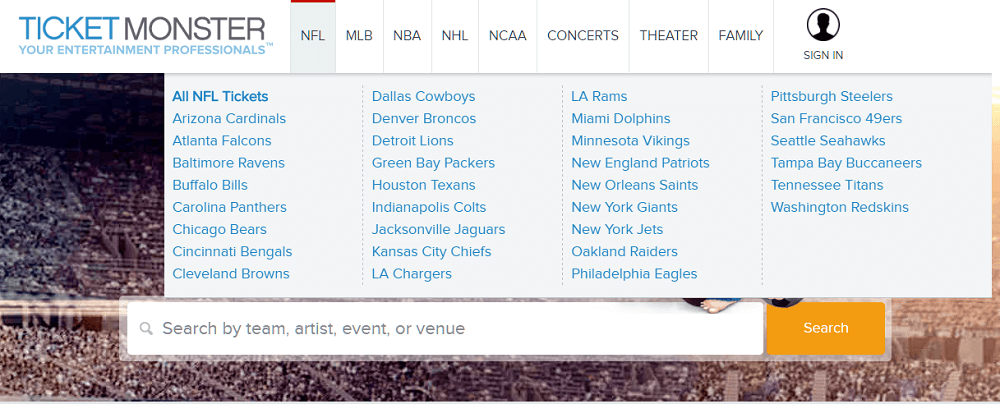1000x404 pixels.
Task: Open the NFL menu tab
Action: [x=312, y=36]
